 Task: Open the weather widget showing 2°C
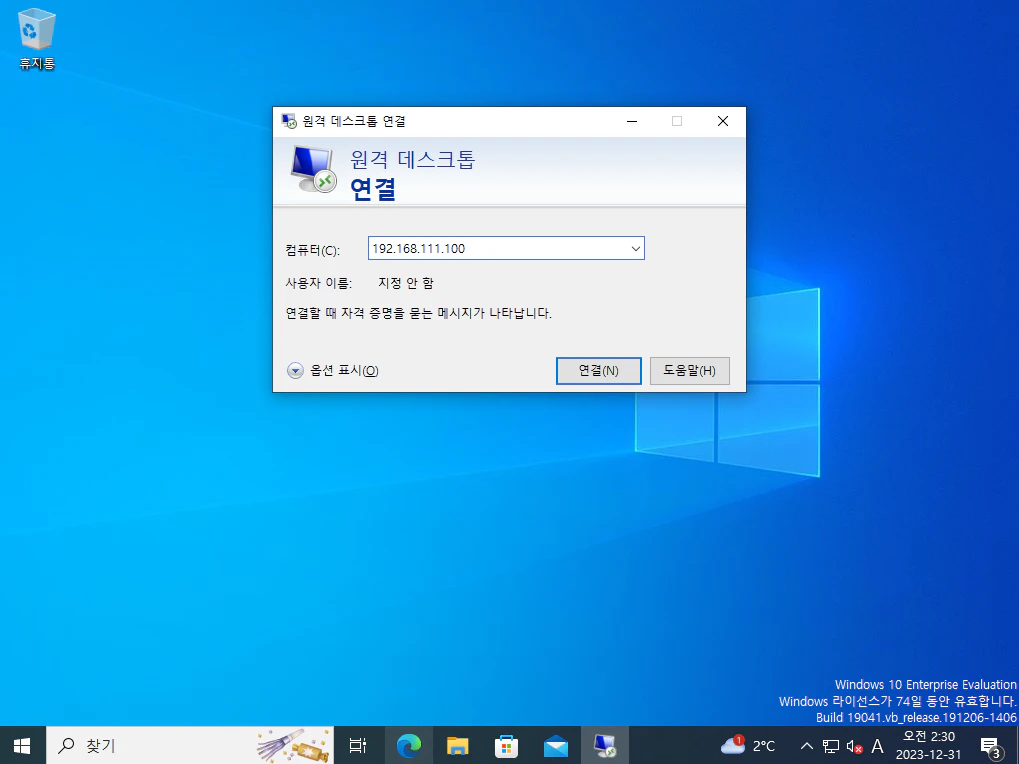[x=747, y=745]
